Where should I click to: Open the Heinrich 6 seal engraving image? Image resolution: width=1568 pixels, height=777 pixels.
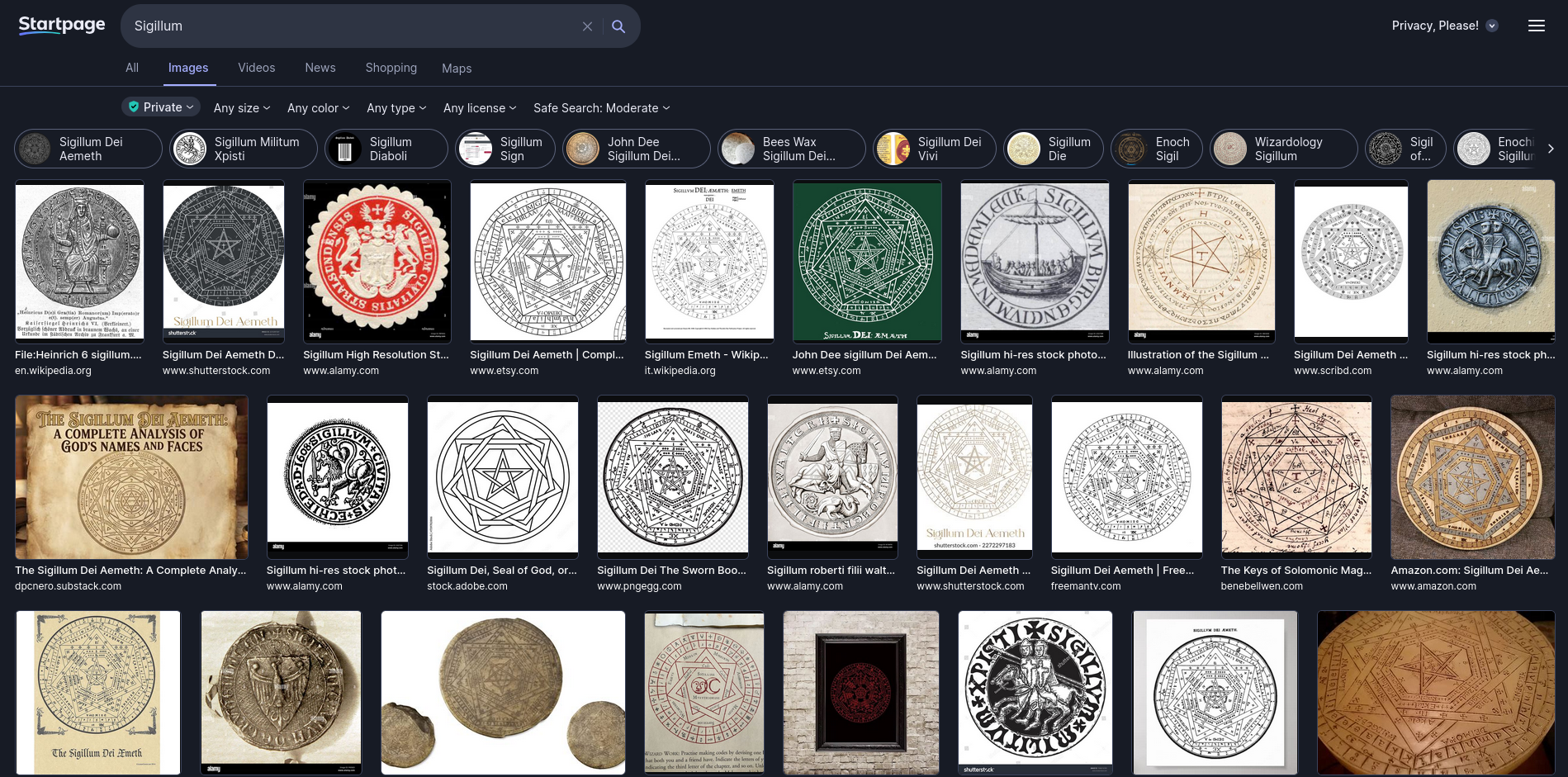pos(79,261)
